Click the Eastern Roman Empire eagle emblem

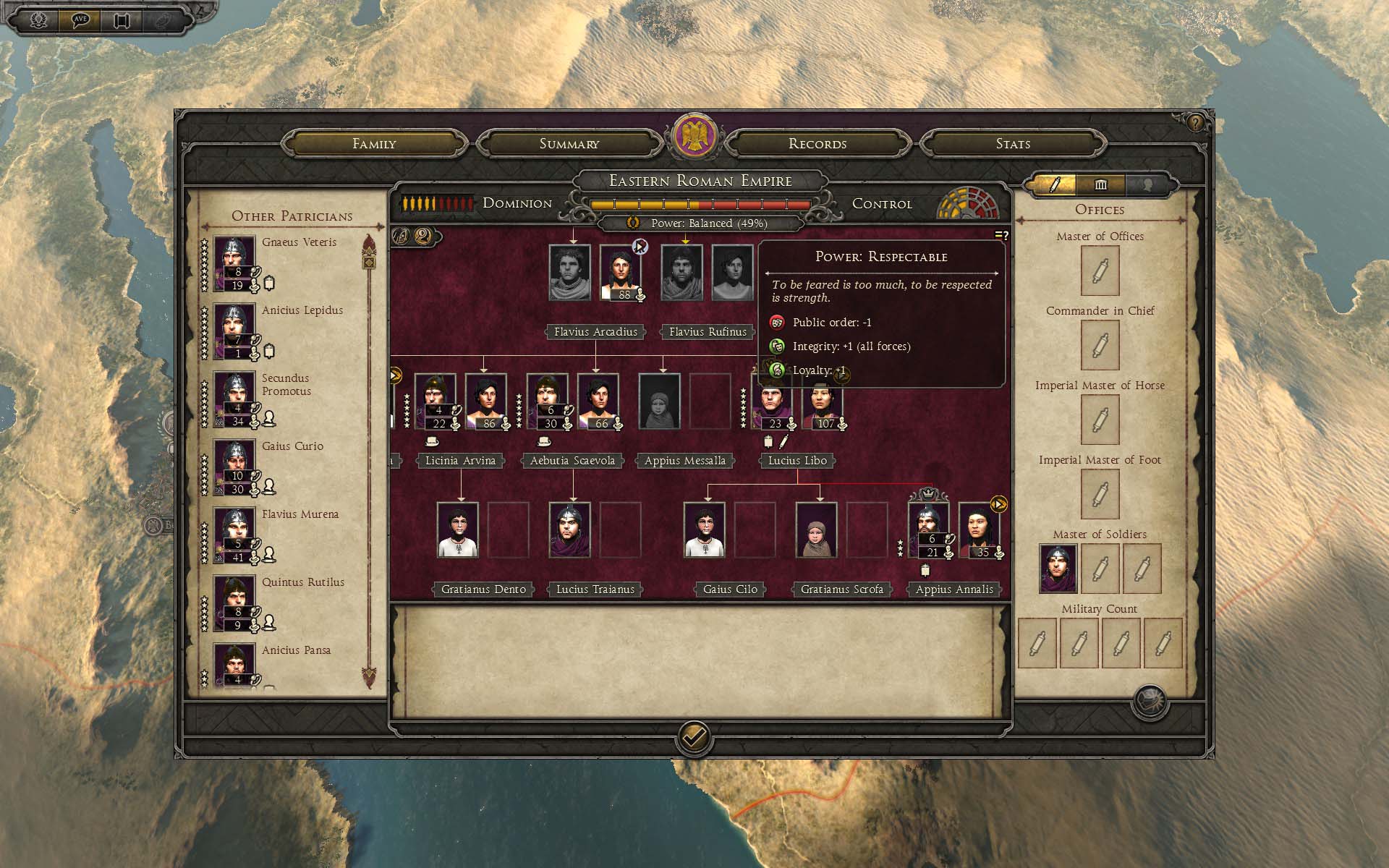(x=694, y=136)
